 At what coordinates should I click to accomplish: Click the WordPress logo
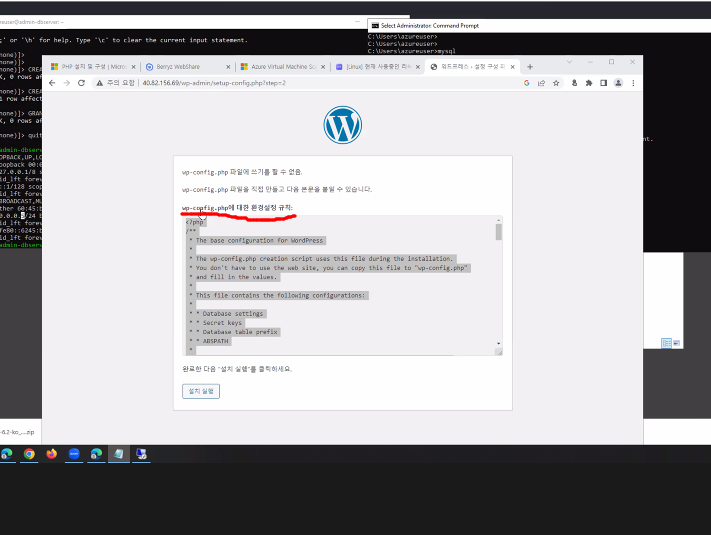tap(342, 125)
